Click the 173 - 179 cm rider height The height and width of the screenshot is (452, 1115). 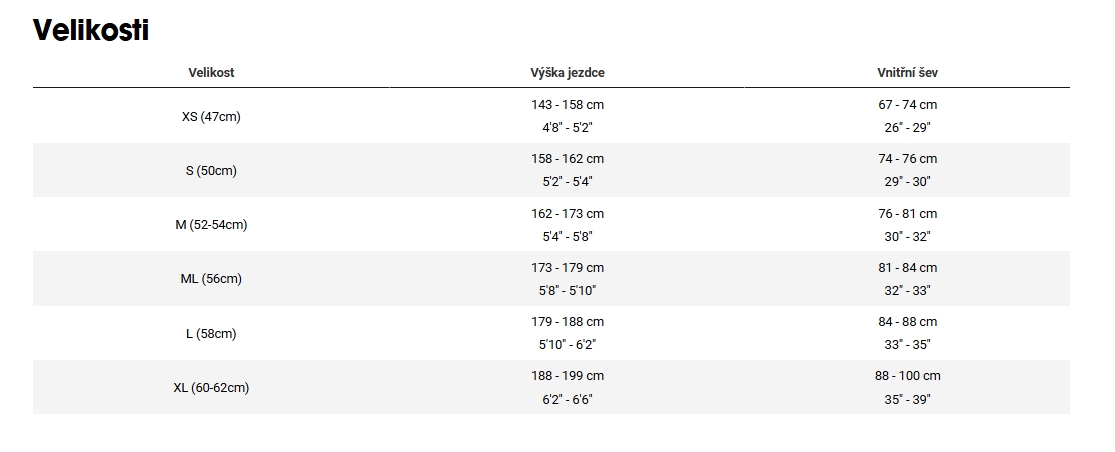[567, 267]
